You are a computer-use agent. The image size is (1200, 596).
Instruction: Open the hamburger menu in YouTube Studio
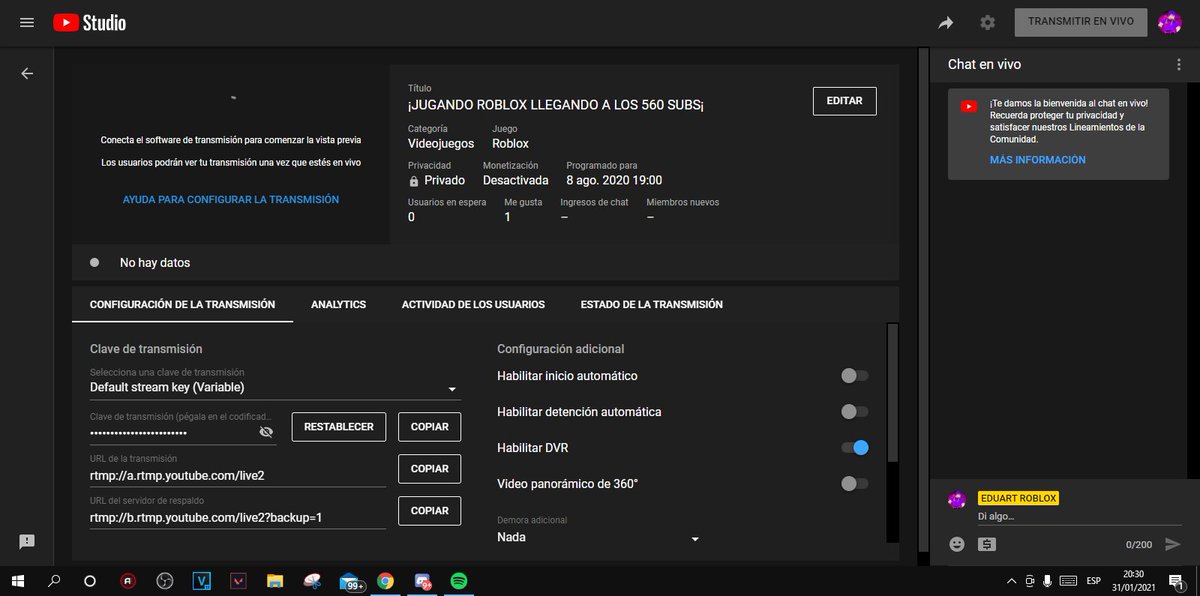point(27,22)
